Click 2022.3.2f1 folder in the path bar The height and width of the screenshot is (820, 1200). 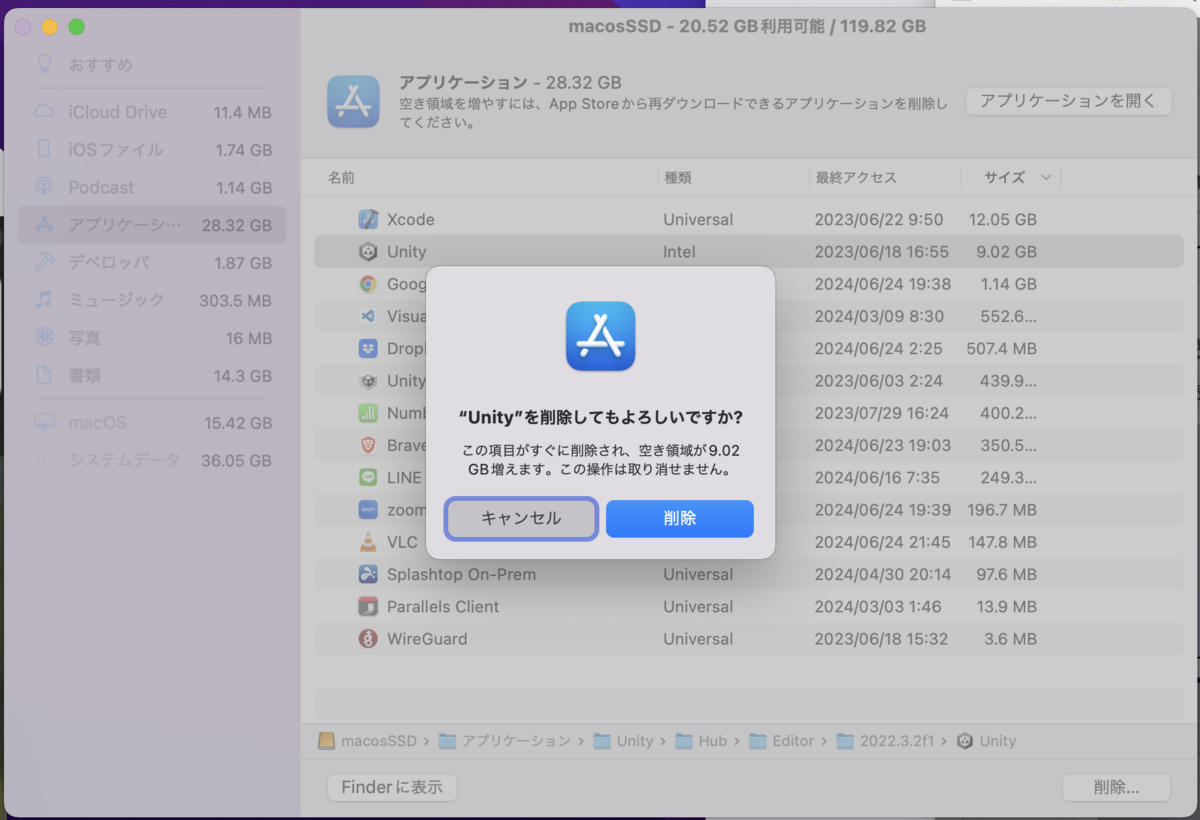(885, 741)
